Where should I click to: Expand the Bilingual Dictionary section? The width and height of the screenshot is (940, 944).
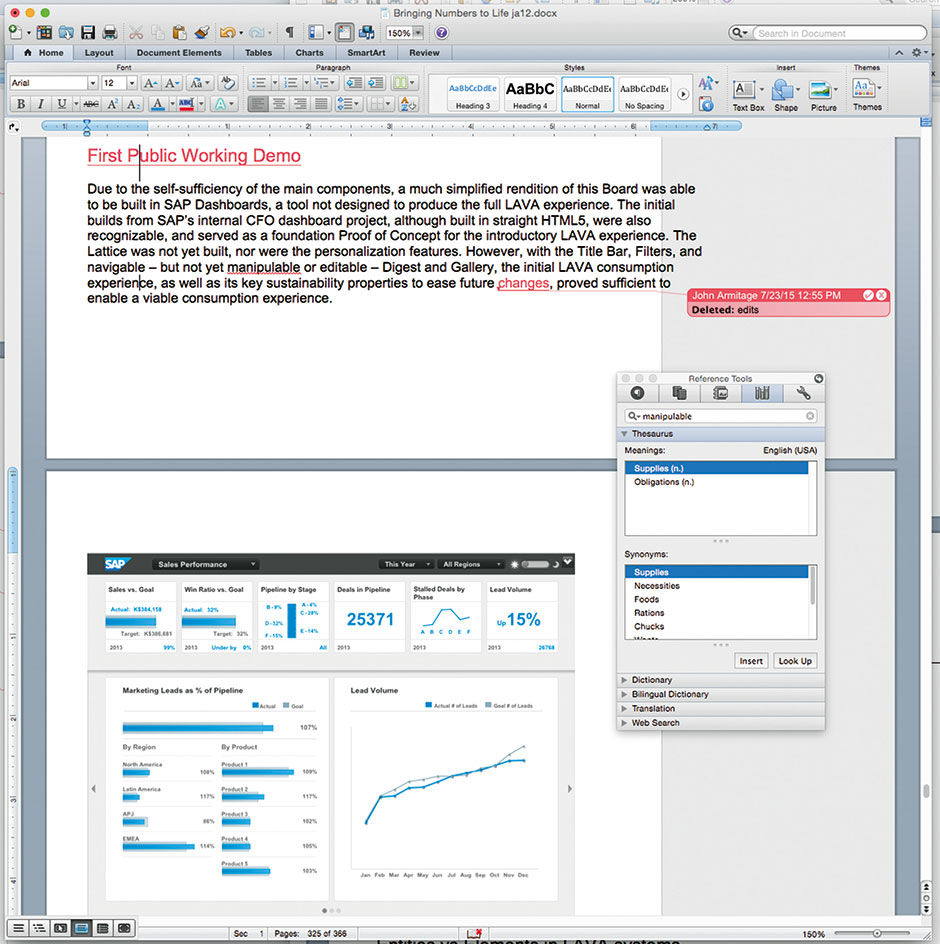coord(624,694)
